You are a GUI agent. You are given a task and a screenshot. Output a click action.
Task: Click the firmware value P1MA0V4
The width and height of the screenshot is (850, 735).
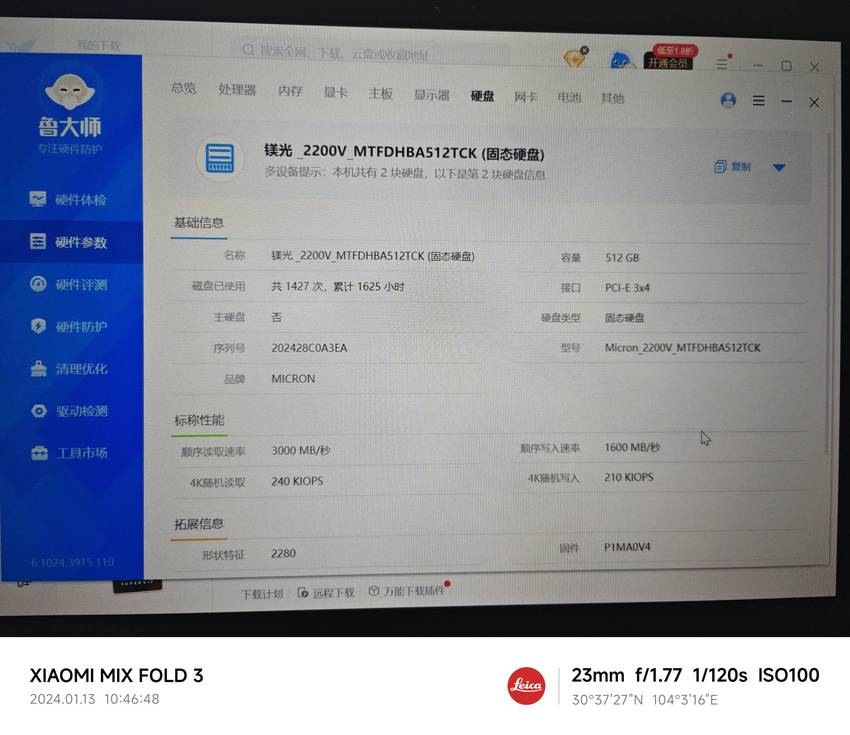(627, 547)
